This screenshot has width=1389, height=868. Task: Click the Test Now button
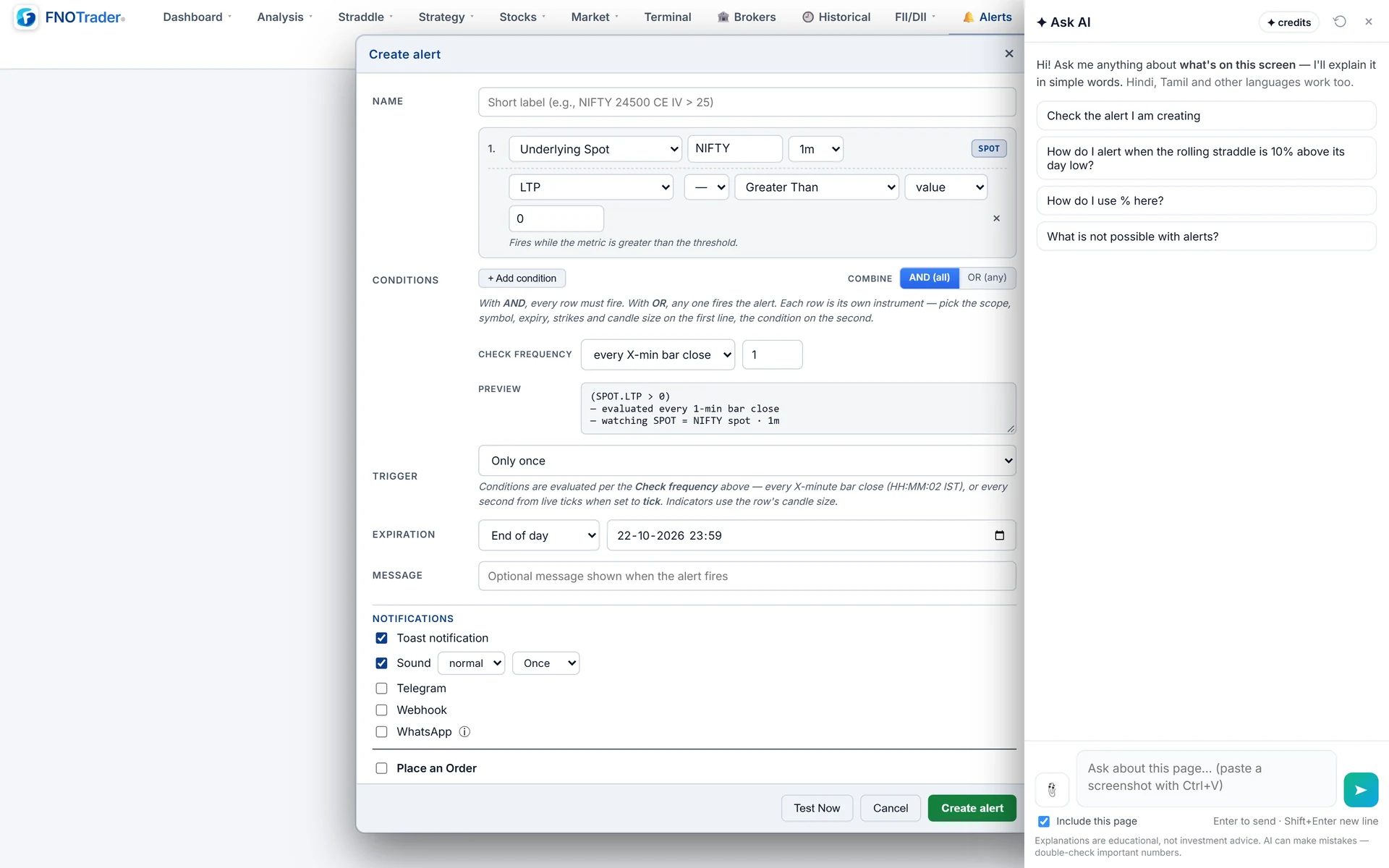point(817,808)
